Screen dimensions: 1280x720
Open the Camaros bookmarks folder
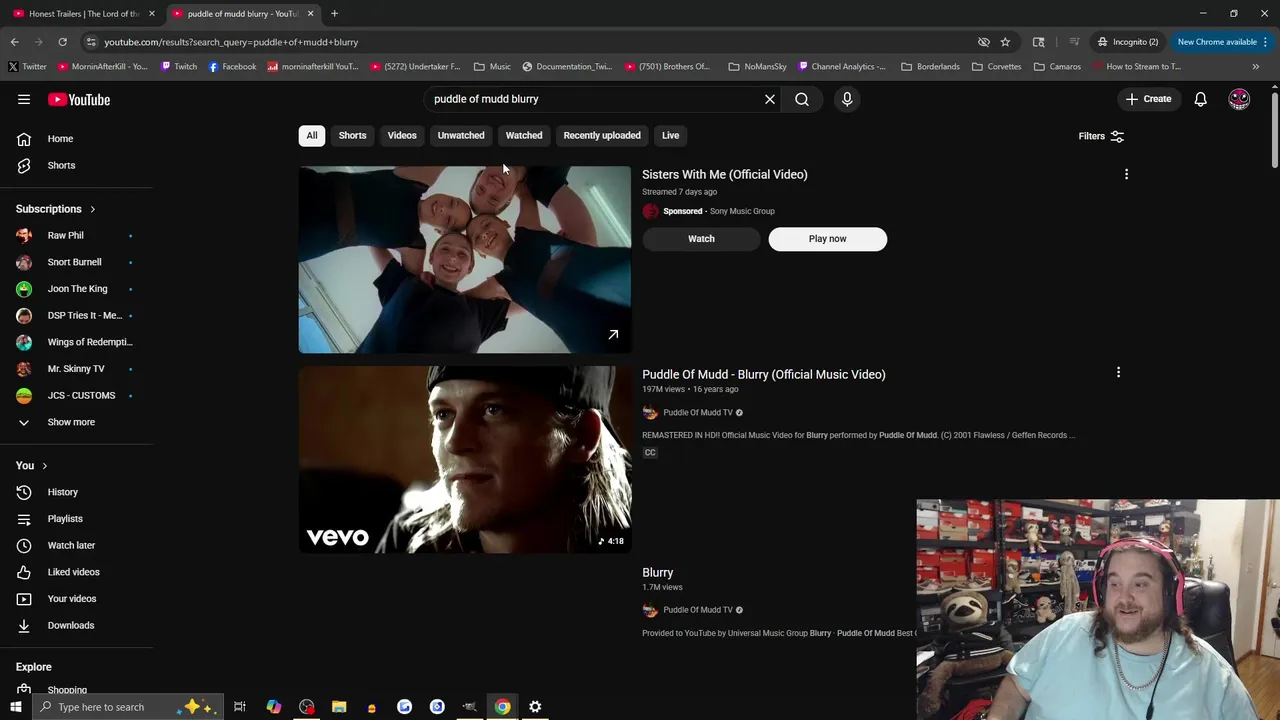(1057, 66)
